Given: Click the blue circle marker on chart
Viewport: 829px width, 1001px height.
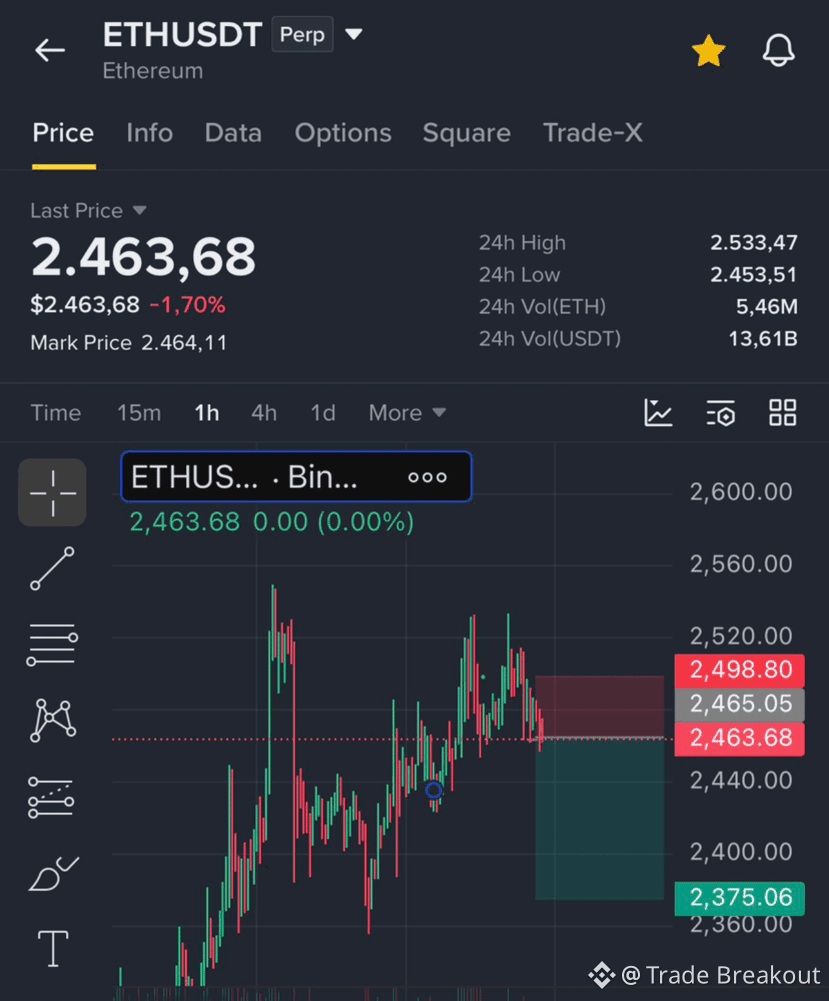Looking at the screenshot, I should point(434,790).
